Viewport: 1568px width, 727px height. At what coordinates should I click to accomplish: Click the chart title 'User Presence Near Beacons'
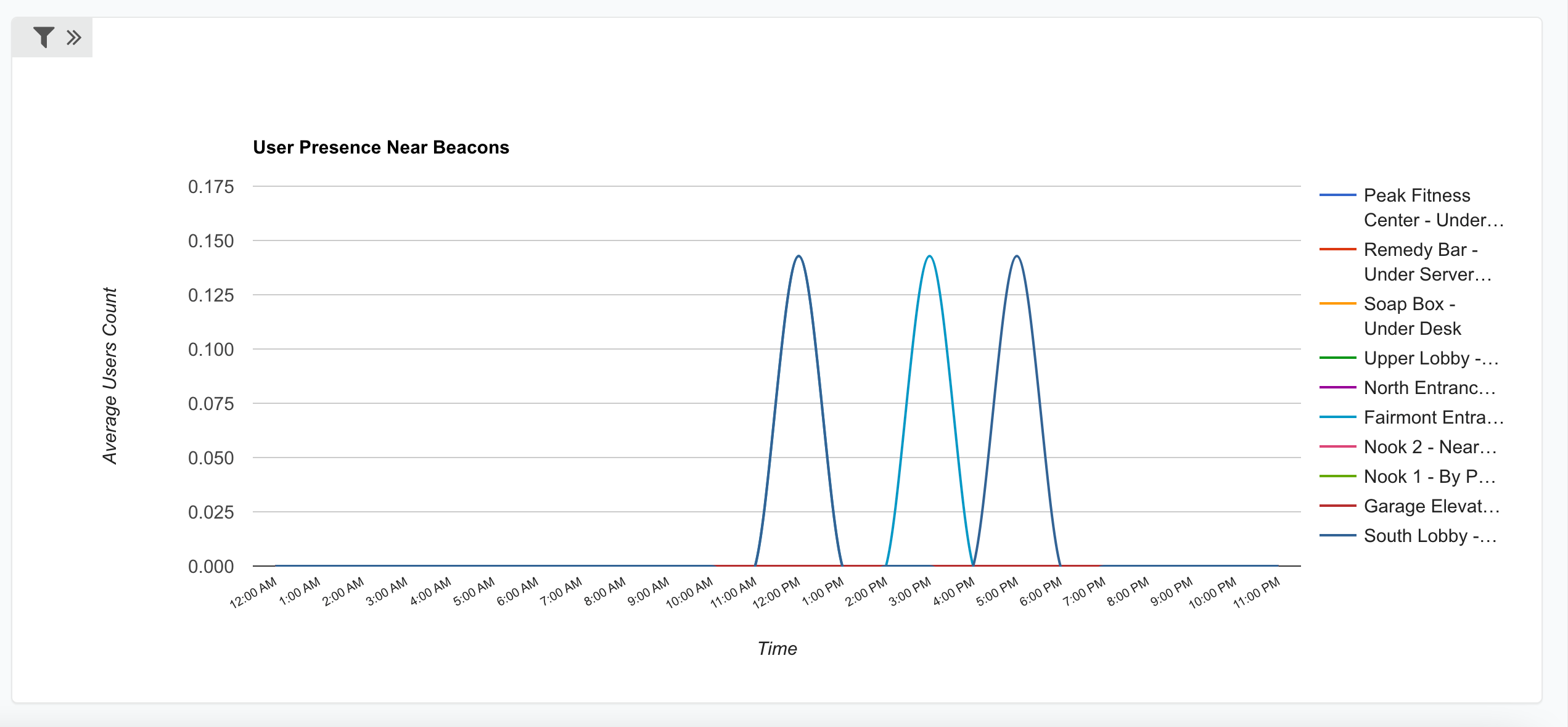[380, 147]
